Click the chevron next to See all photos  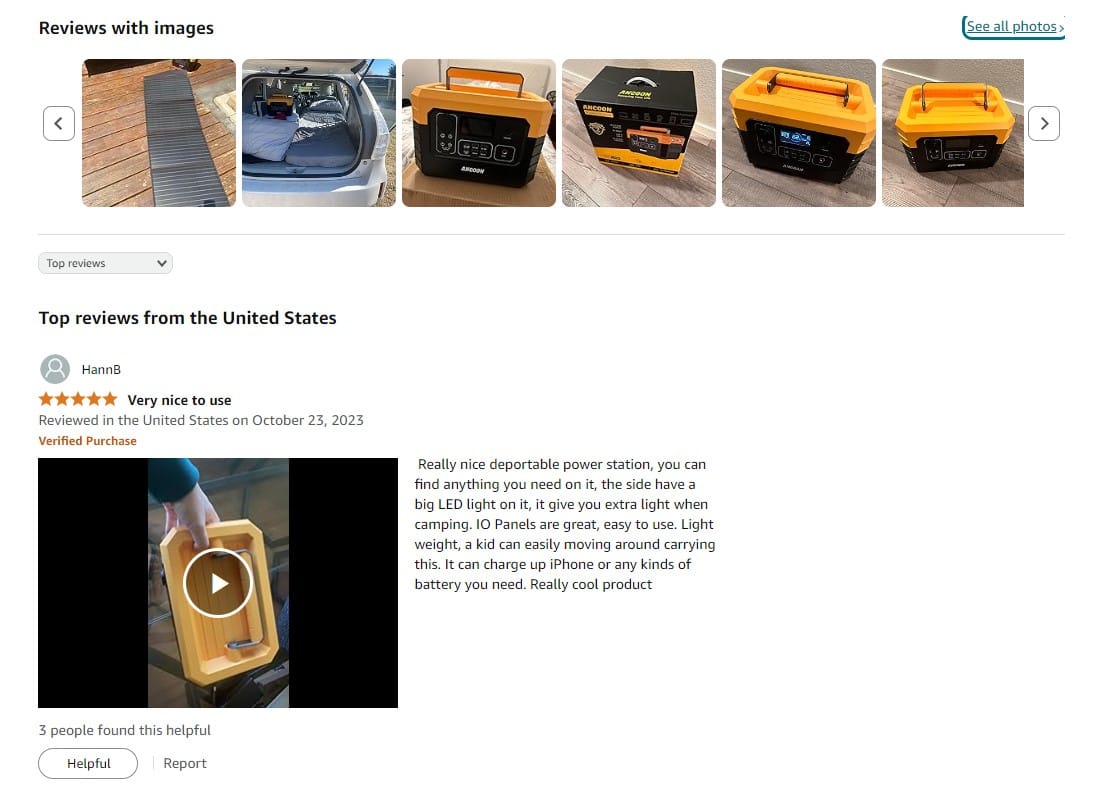[x=1061, y=28]
